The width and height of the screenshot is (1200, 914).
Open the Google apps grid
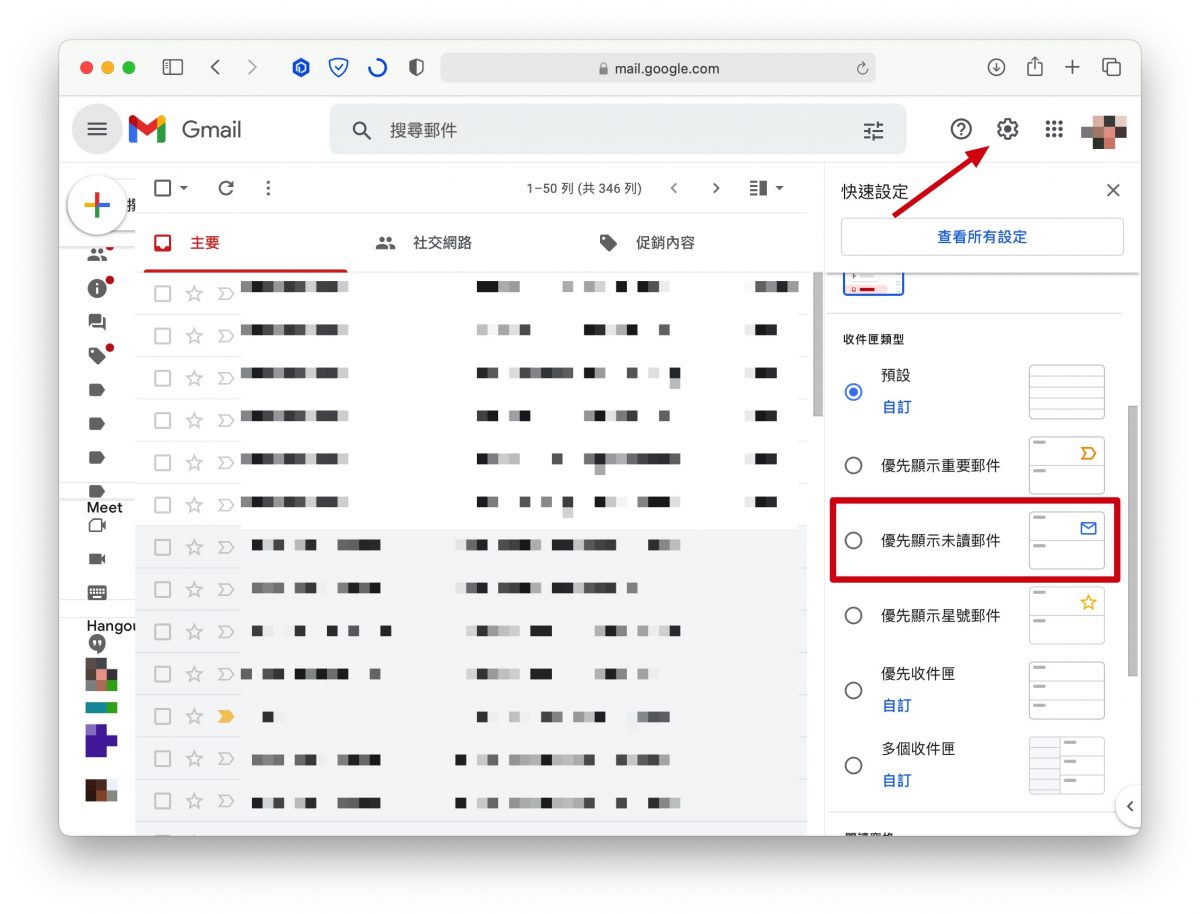point(1053,129)
